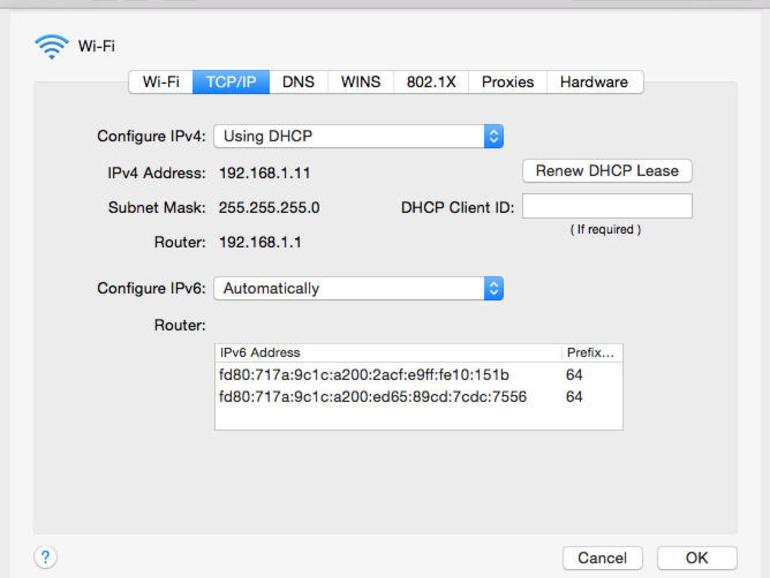This screenshot has width=770, height=578.
Task: Open the WINS tab
Action: point(361,82)
